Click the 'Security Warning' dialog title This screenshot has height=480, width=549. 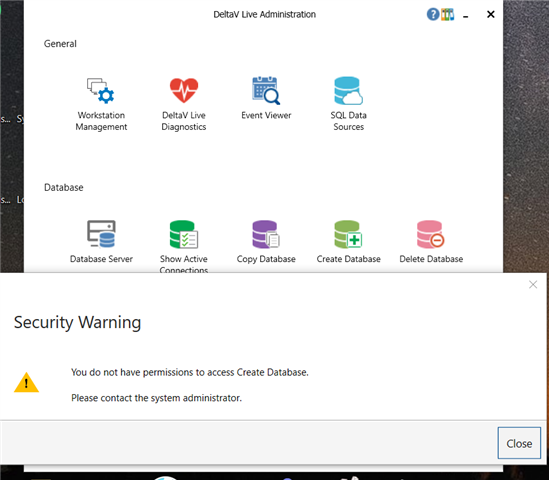pyautogui.click(x=77, y=322)
